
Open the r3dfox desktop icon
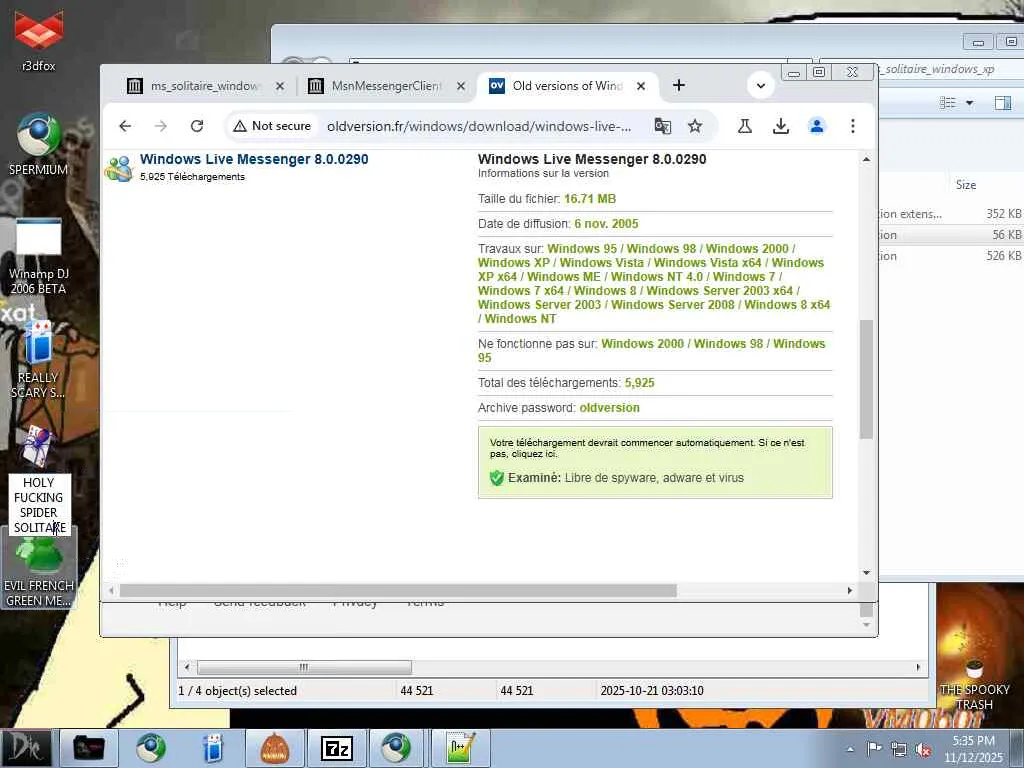(x=39, y=39)
